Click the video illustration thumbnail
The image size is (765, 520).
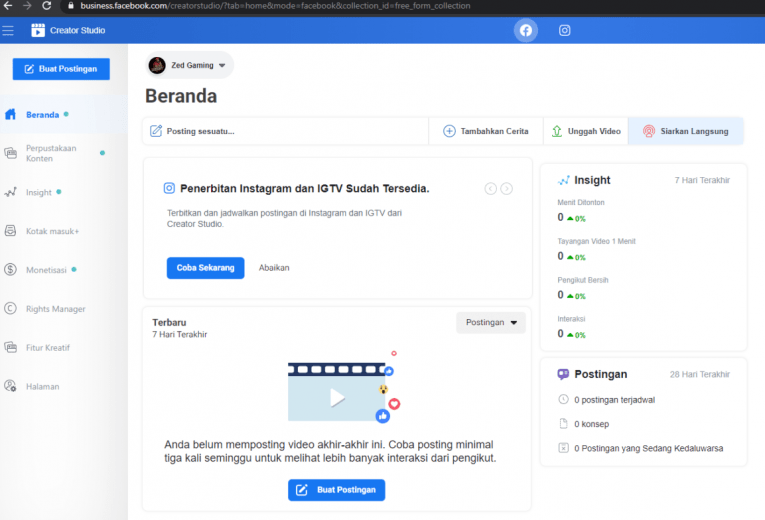(344, 388)
